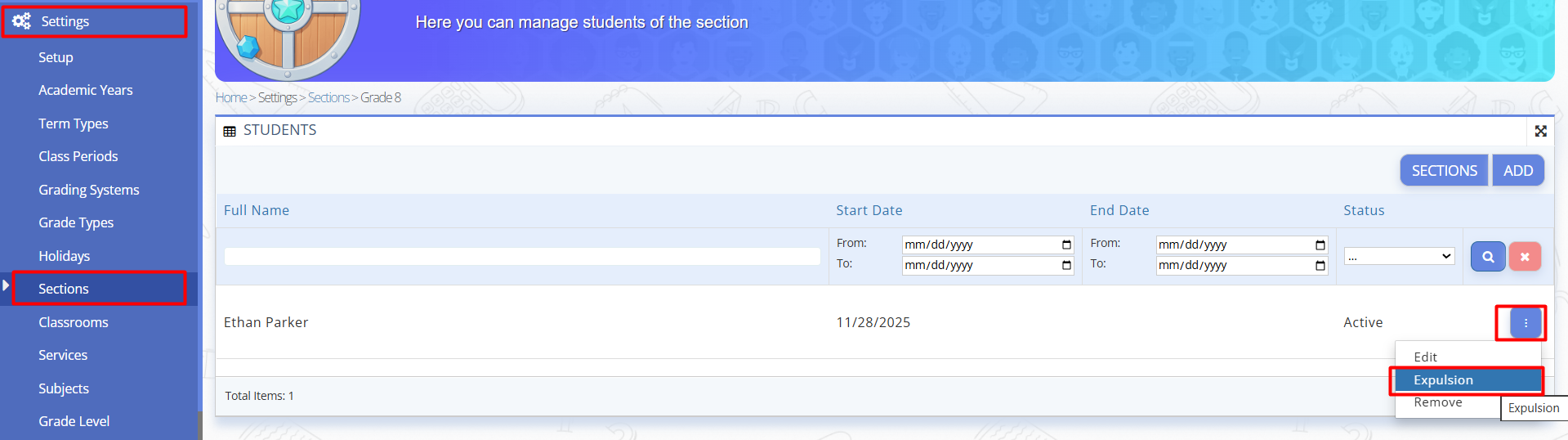Choose Remove in the student actions menu
This screenshot has height=440, width=1568.
tap(1438, 402)
